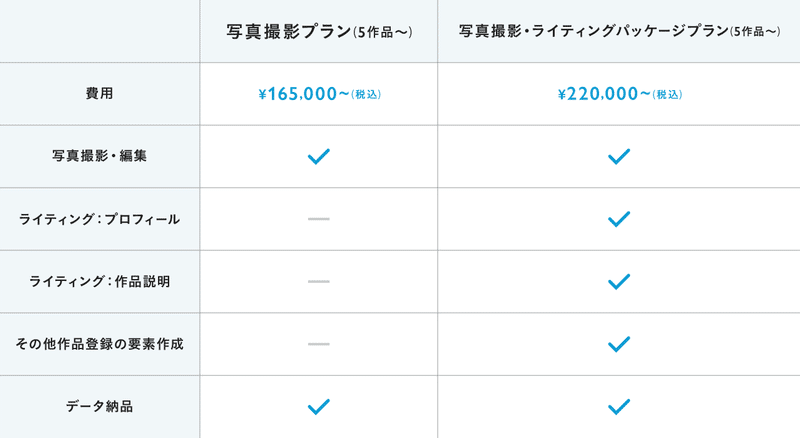Click the 費用 row label
The width and height of the screenshot is (800, 438).
tap(99, 93)
